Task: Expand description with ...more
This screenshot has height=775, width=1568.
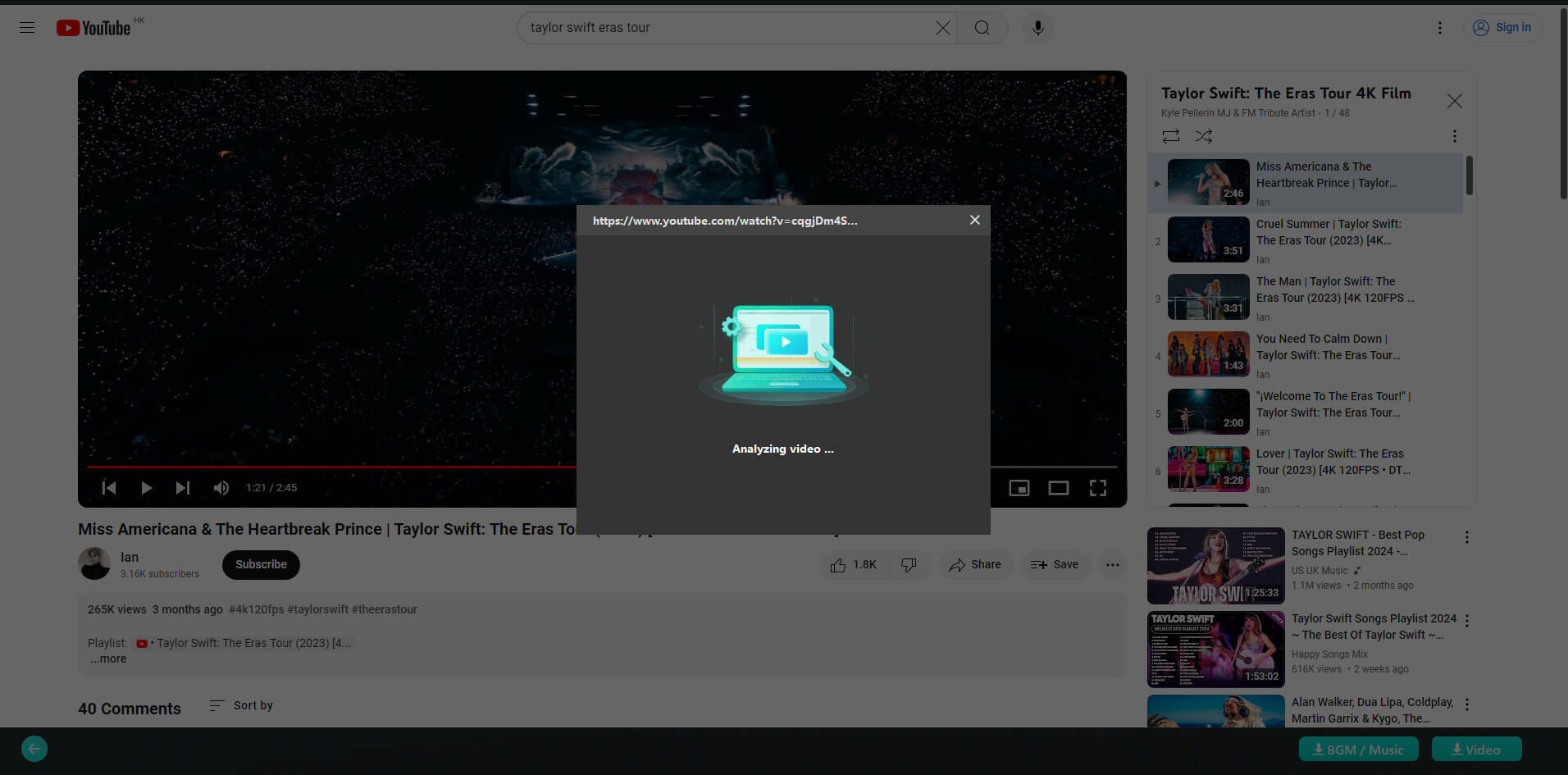Action: point(108,659)
